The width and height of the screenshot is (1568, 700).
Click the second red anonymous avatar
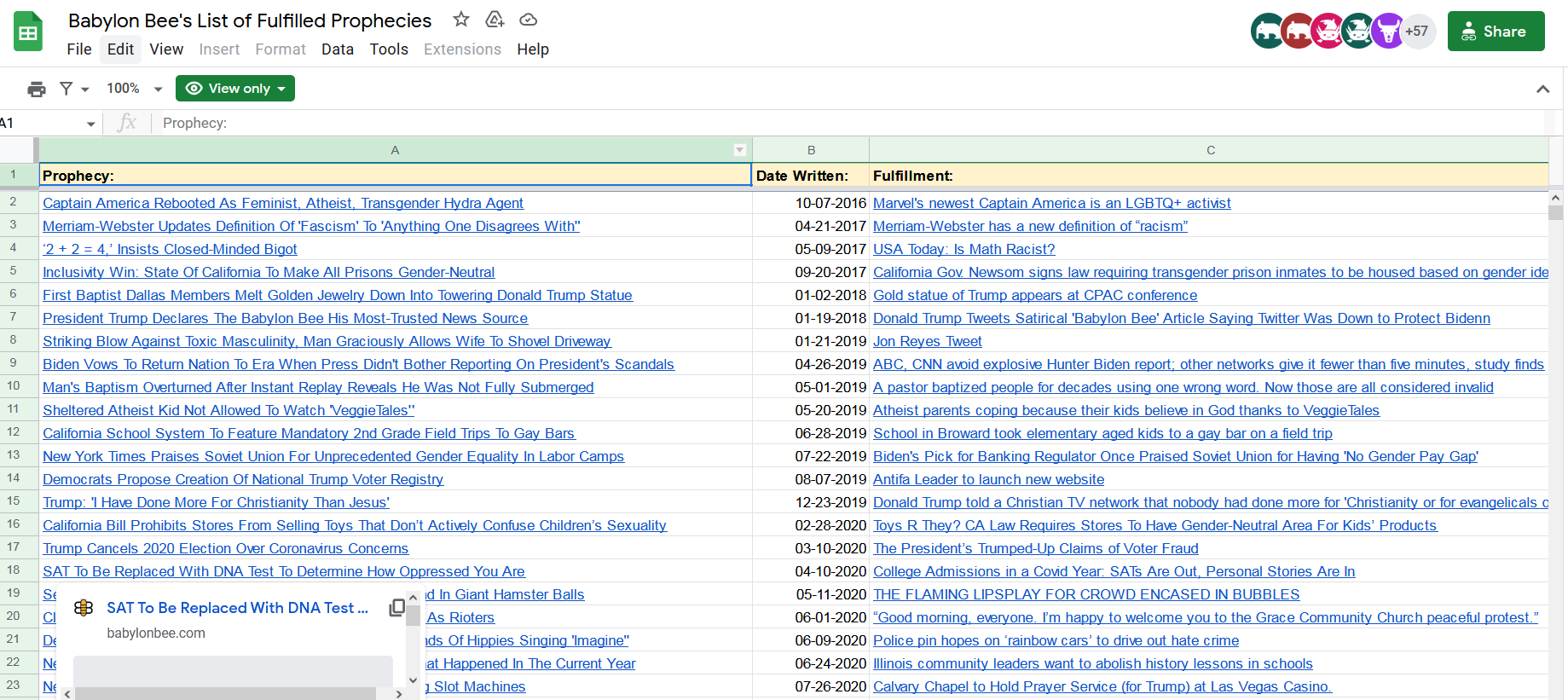point(1298,32)
